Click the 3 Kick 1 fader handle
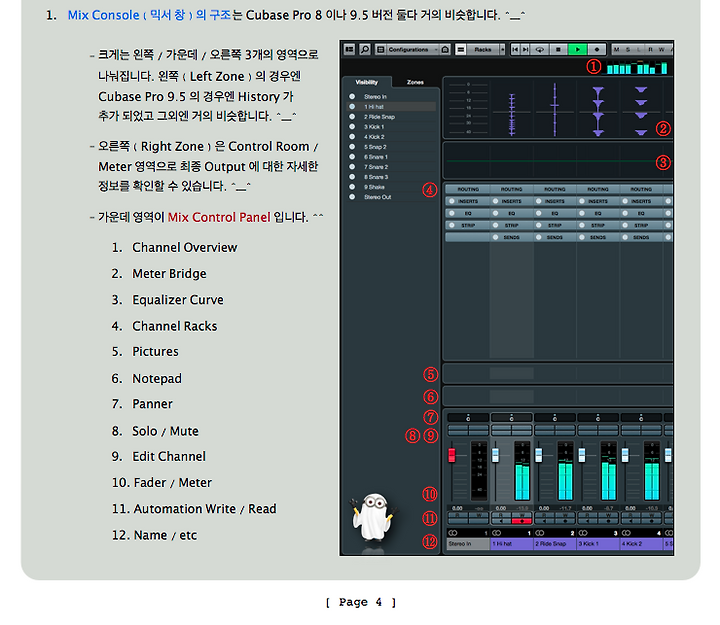This screenshot has width=720, height=625. coord(582,455)
